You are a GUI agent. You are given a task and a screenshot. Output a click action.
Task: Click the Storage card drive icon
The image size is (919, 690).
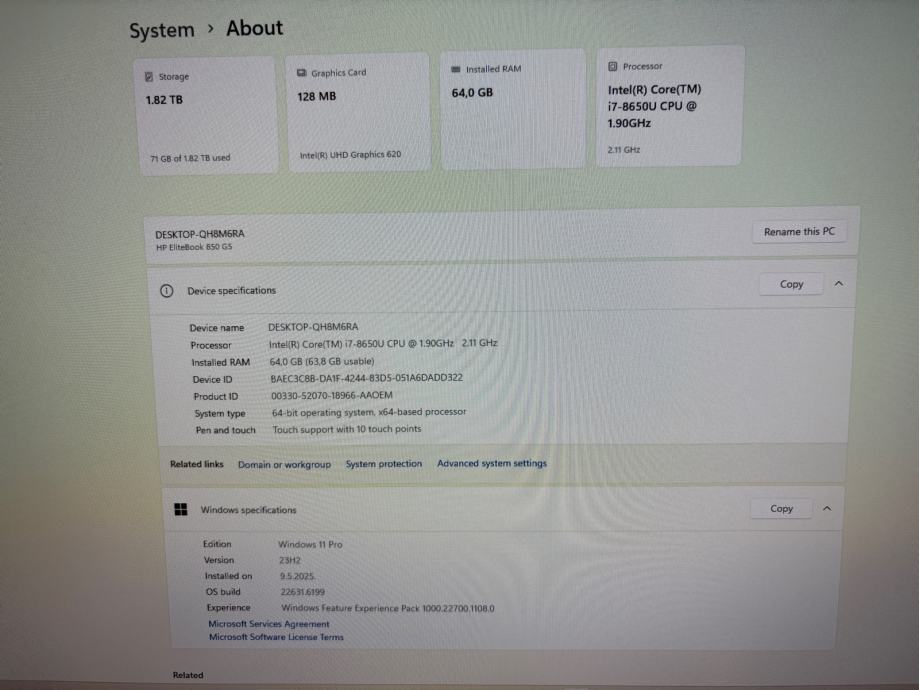tap(149, 77)
